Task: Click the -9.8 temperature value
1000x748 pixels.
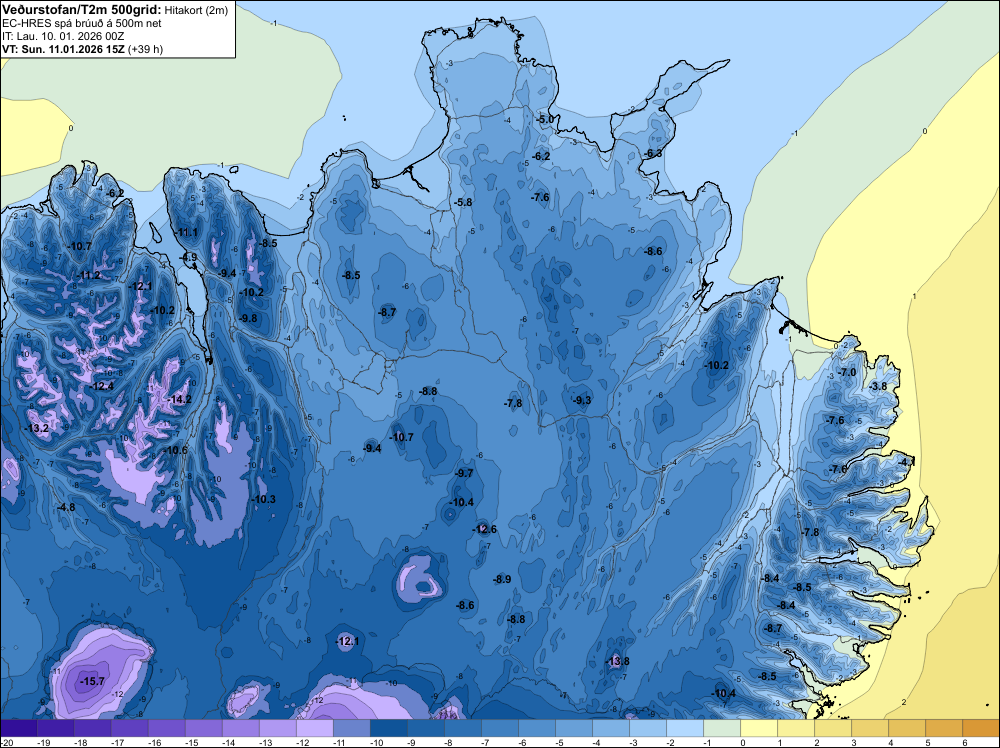Action: 248,318
